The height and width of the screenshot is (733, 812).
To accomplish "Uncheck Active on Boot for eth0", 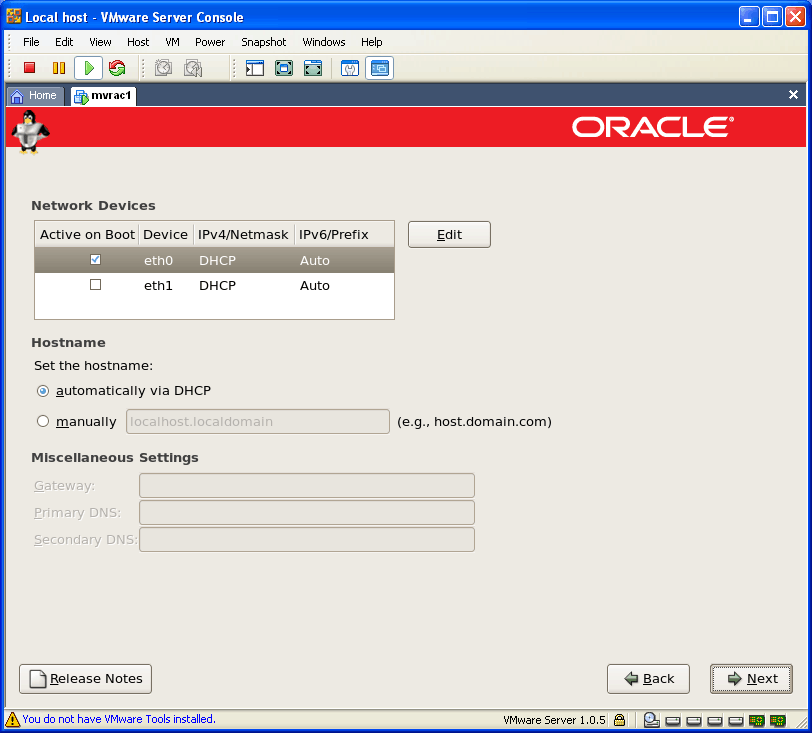I will pos(95,260).
